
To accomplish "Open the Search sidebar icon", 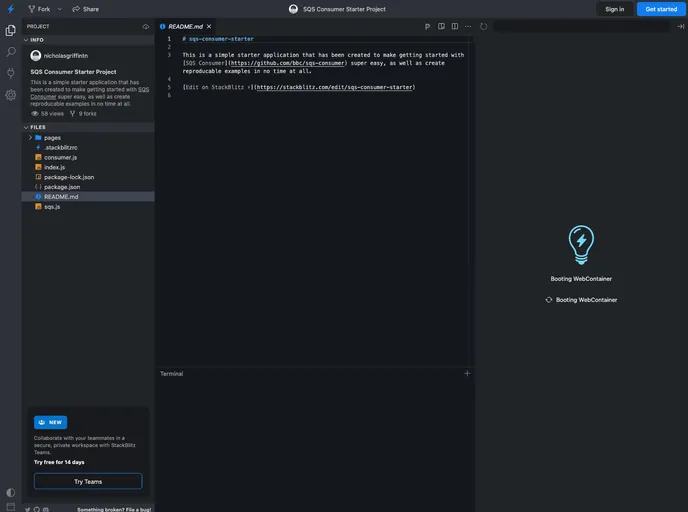I will click(11, 52).
